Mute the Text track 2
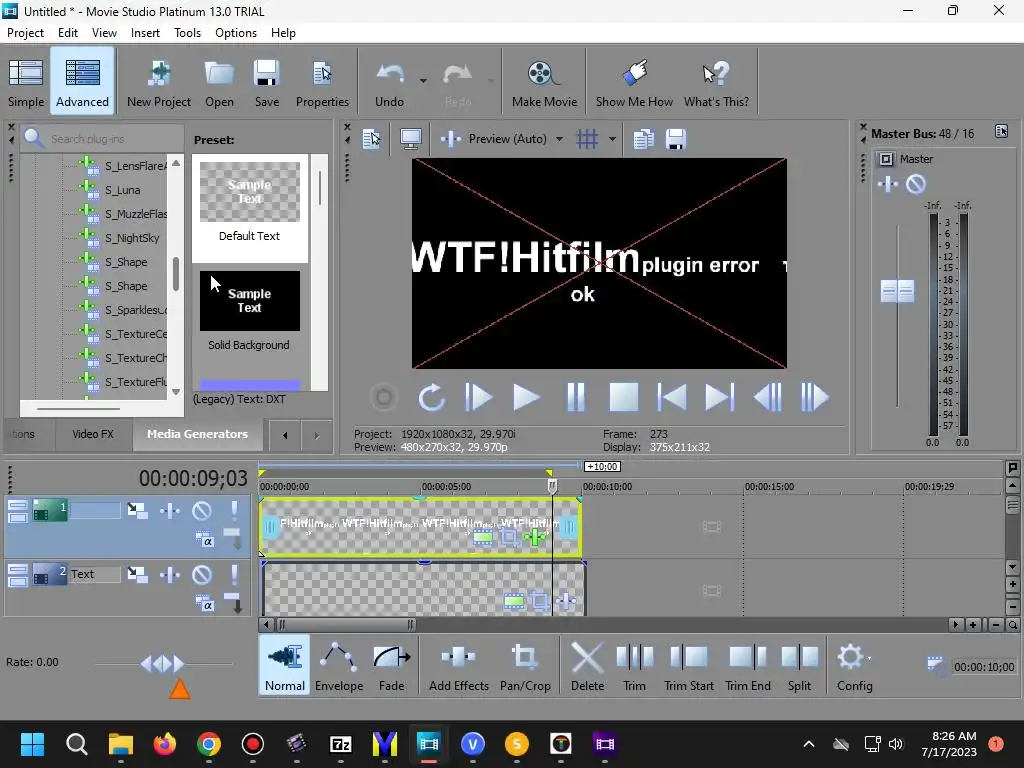 pos(202,574)
